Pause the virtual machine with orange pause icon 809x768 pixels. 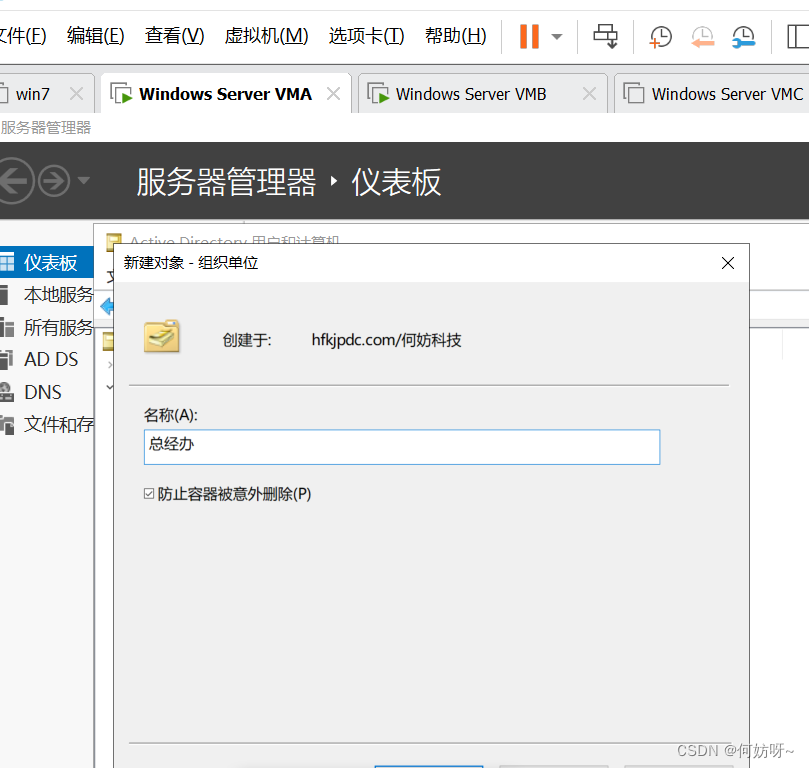(529, 37)
